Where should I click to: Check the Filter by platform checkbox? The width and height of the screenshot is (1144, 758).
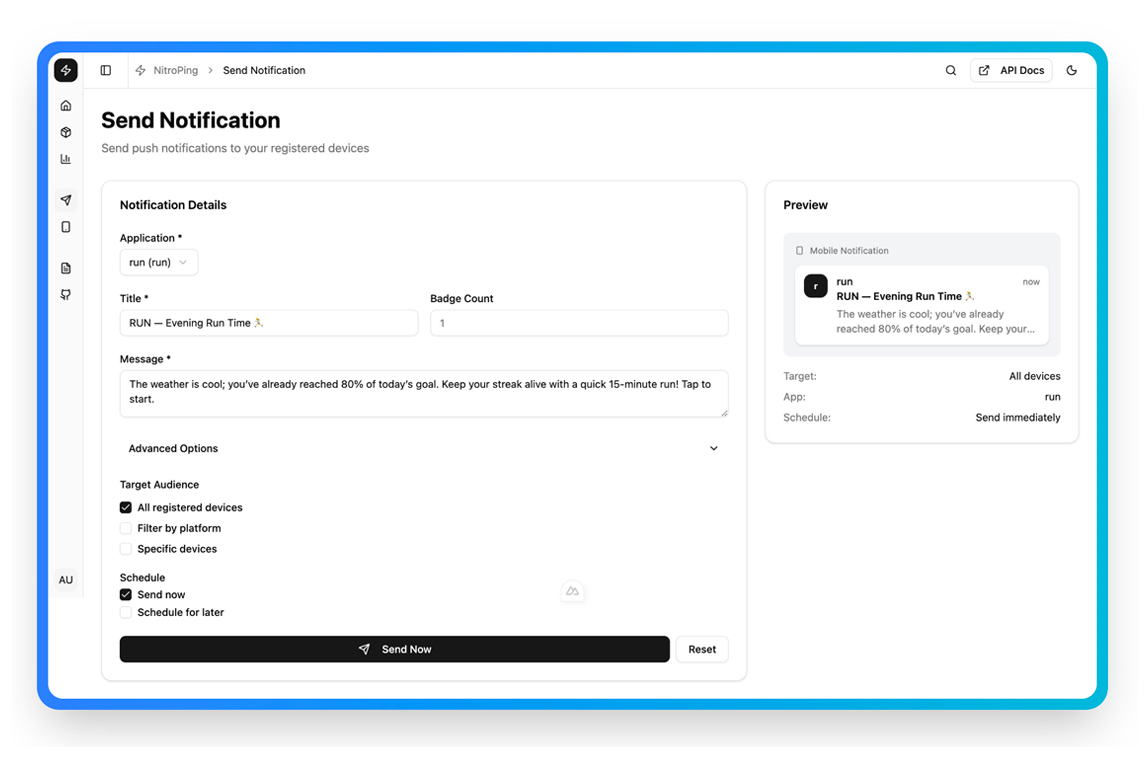[x=126, y=528]
